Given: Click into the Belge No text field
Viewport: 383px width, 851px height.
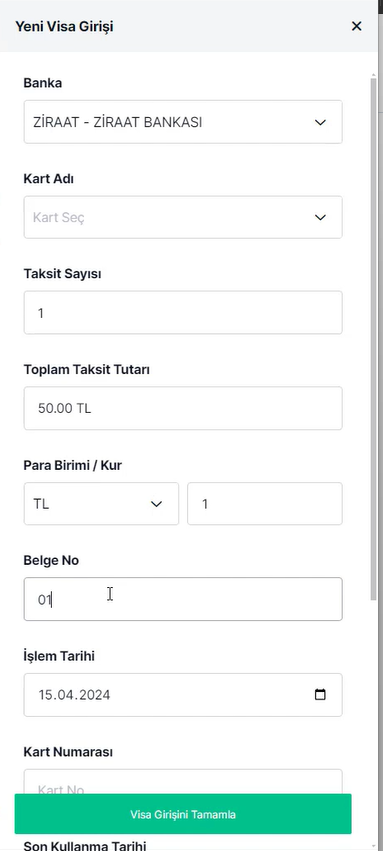Looking at the screenshot, I should [183, 599].
